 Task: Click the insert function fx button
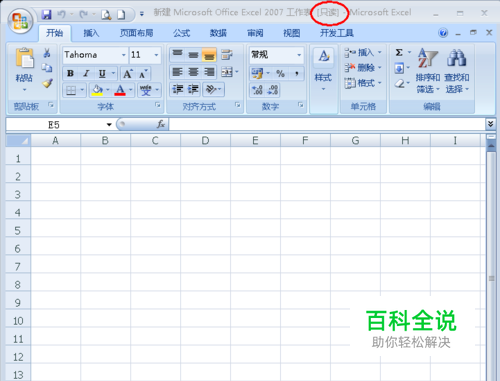[161, 124]
